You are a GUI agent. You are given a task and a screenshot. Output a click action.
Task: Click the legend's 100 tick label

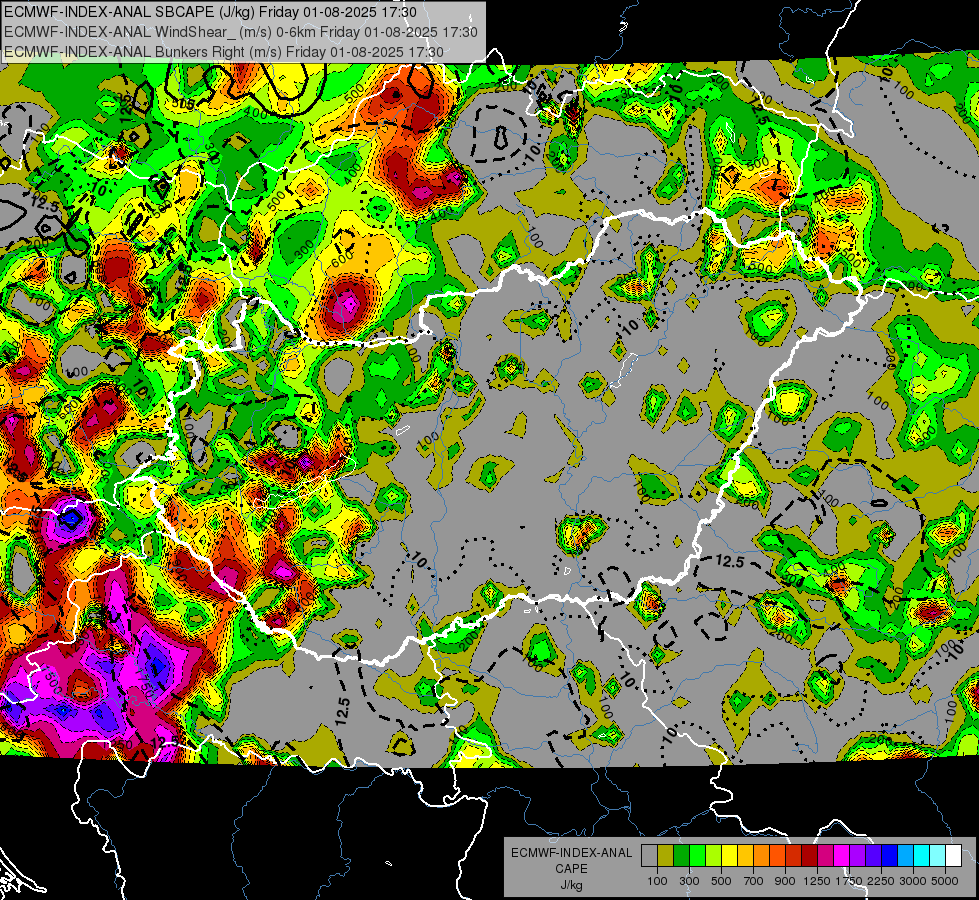tap(657, 881)
